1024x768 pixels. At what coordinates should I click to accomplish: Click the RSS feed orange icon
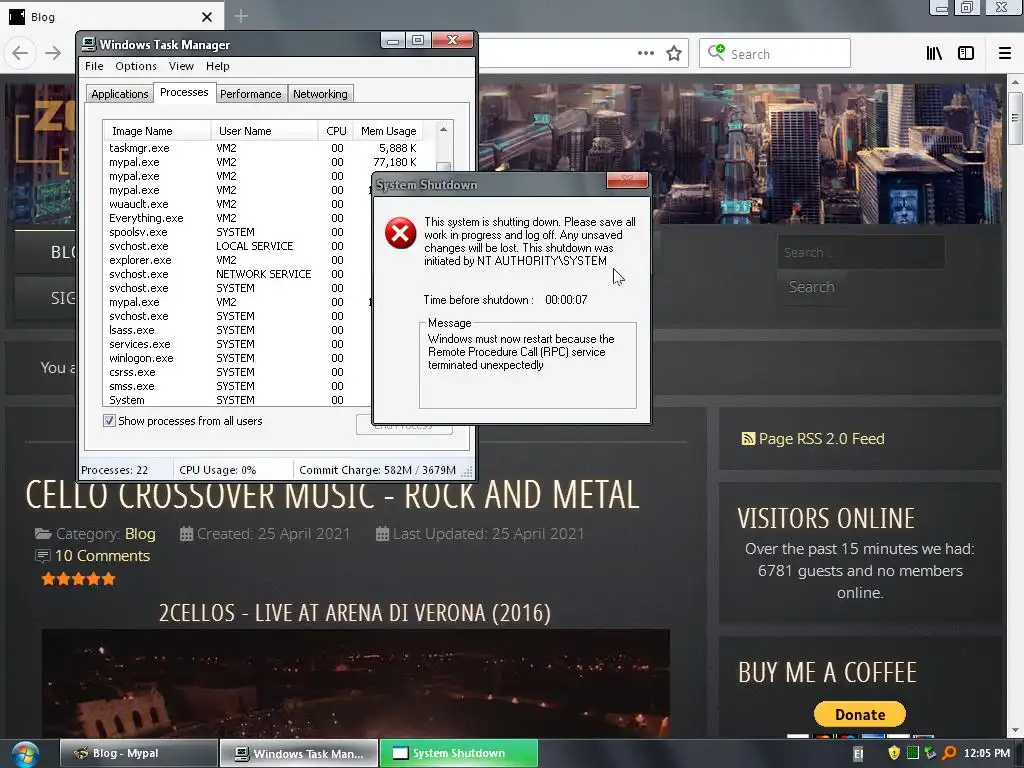(748, 439)
